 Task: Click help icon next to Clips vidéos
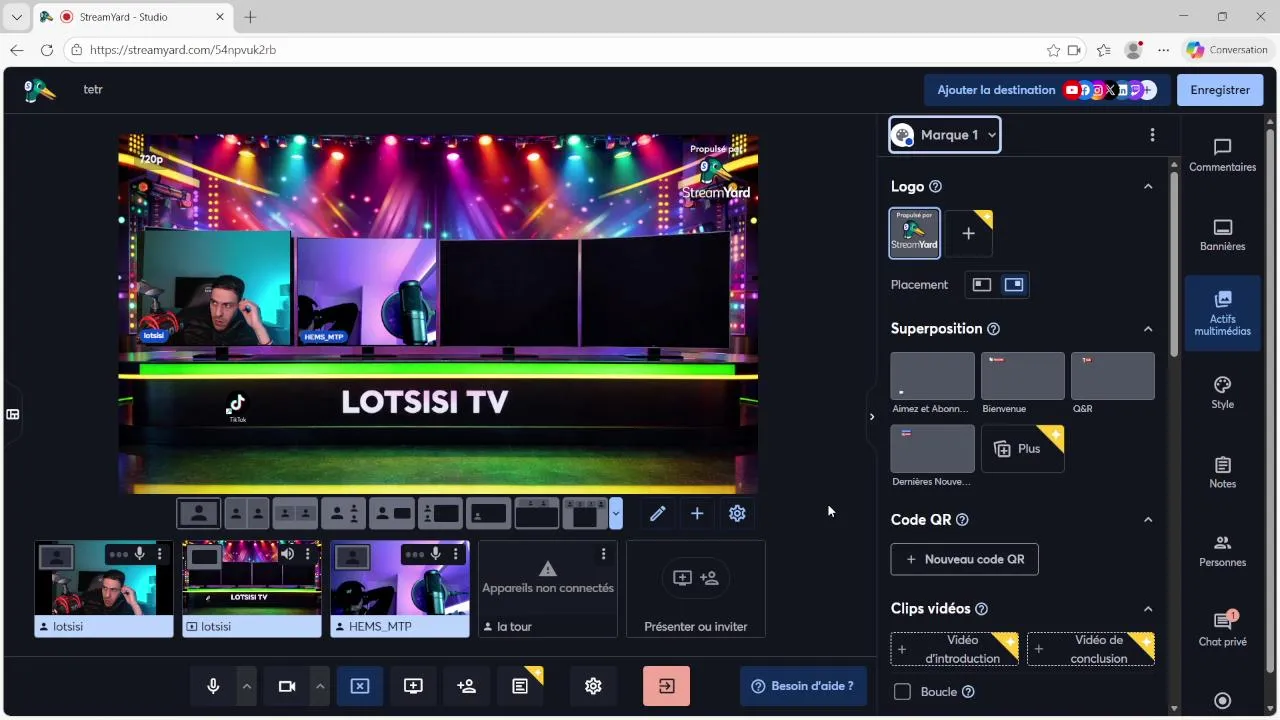(x=981, y=609)
